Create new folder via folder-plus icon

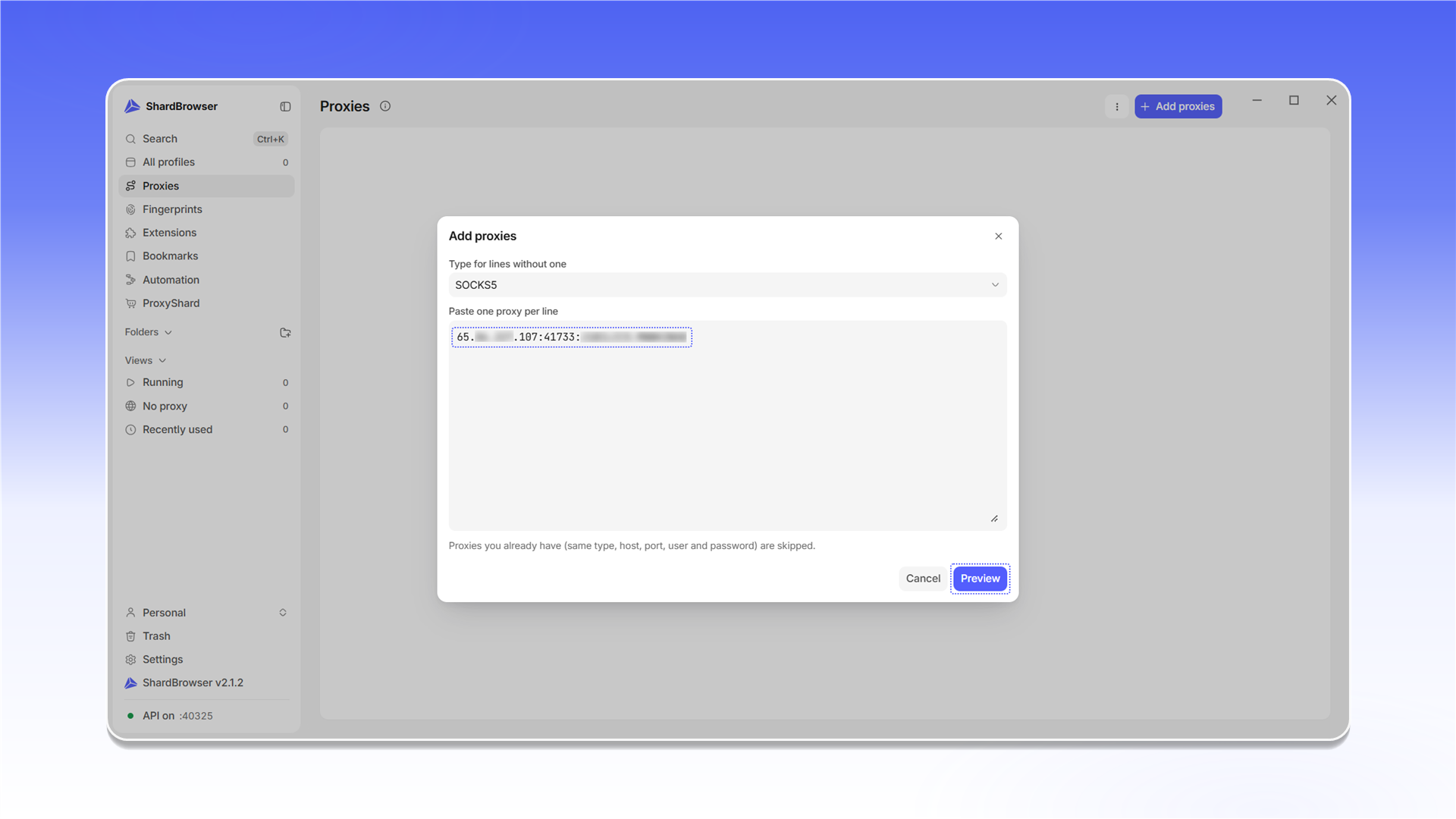[285, 333]
